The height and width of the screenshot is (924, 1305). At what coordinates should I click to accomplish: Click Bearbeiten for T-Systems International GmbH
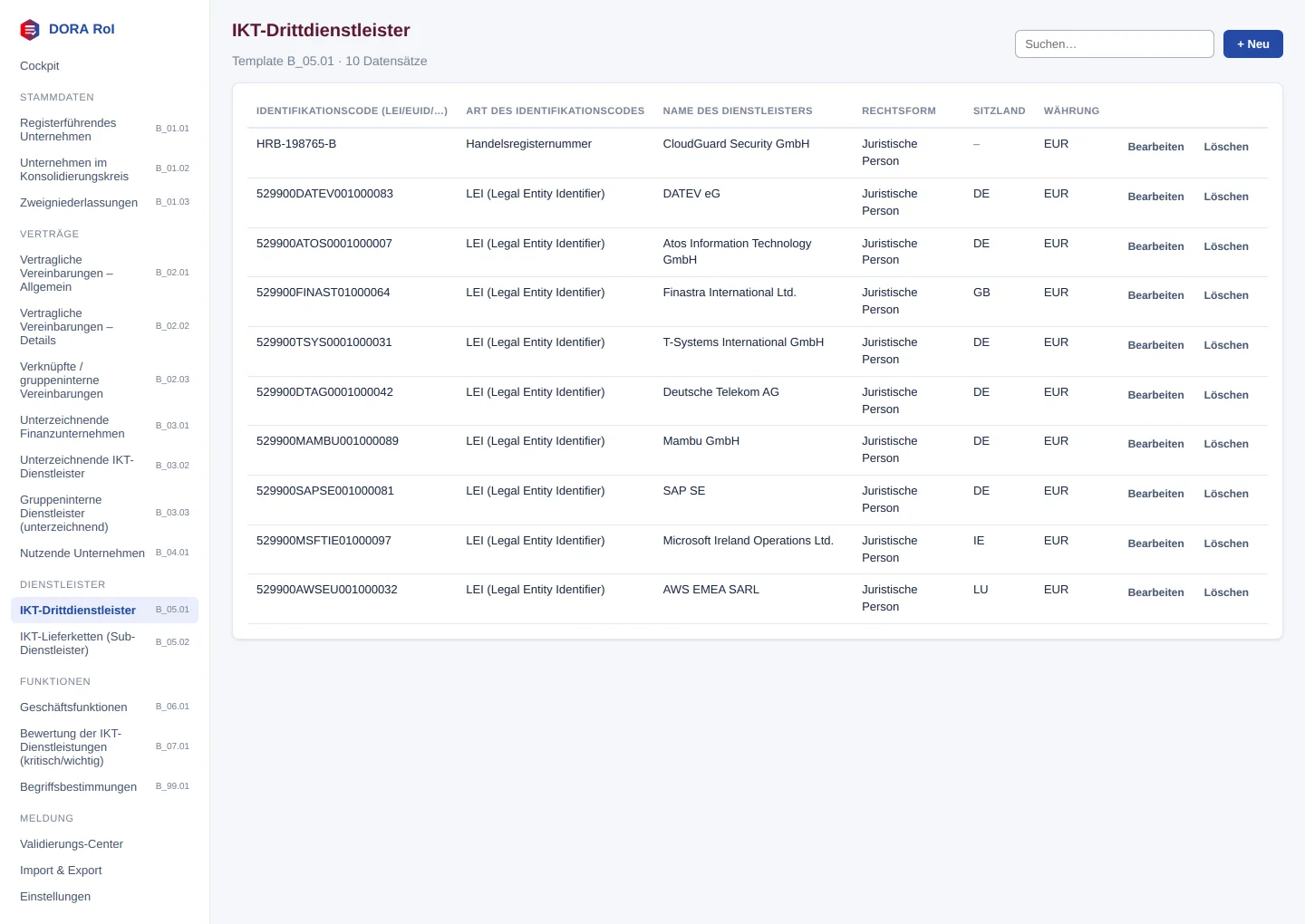pyautogui.click(x=1155, y=345)
